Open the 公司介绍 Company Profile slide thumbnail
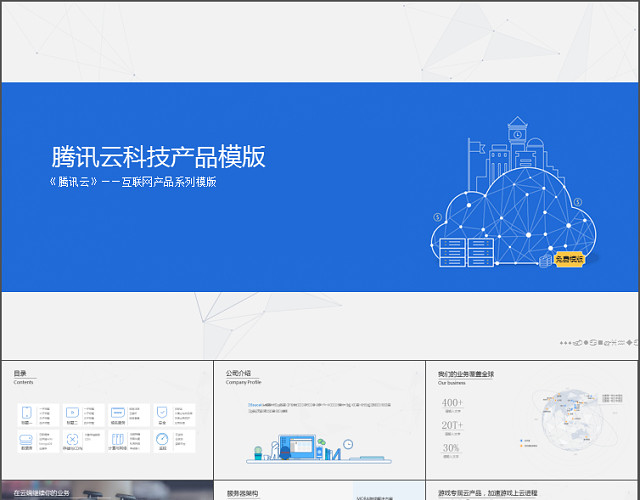The width and height of the screenshot is (640, 500). [x=320, y=420]
